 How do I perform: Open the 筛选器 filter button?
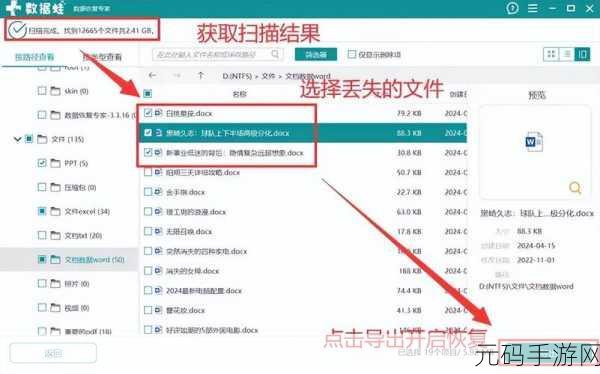[316, 54]
